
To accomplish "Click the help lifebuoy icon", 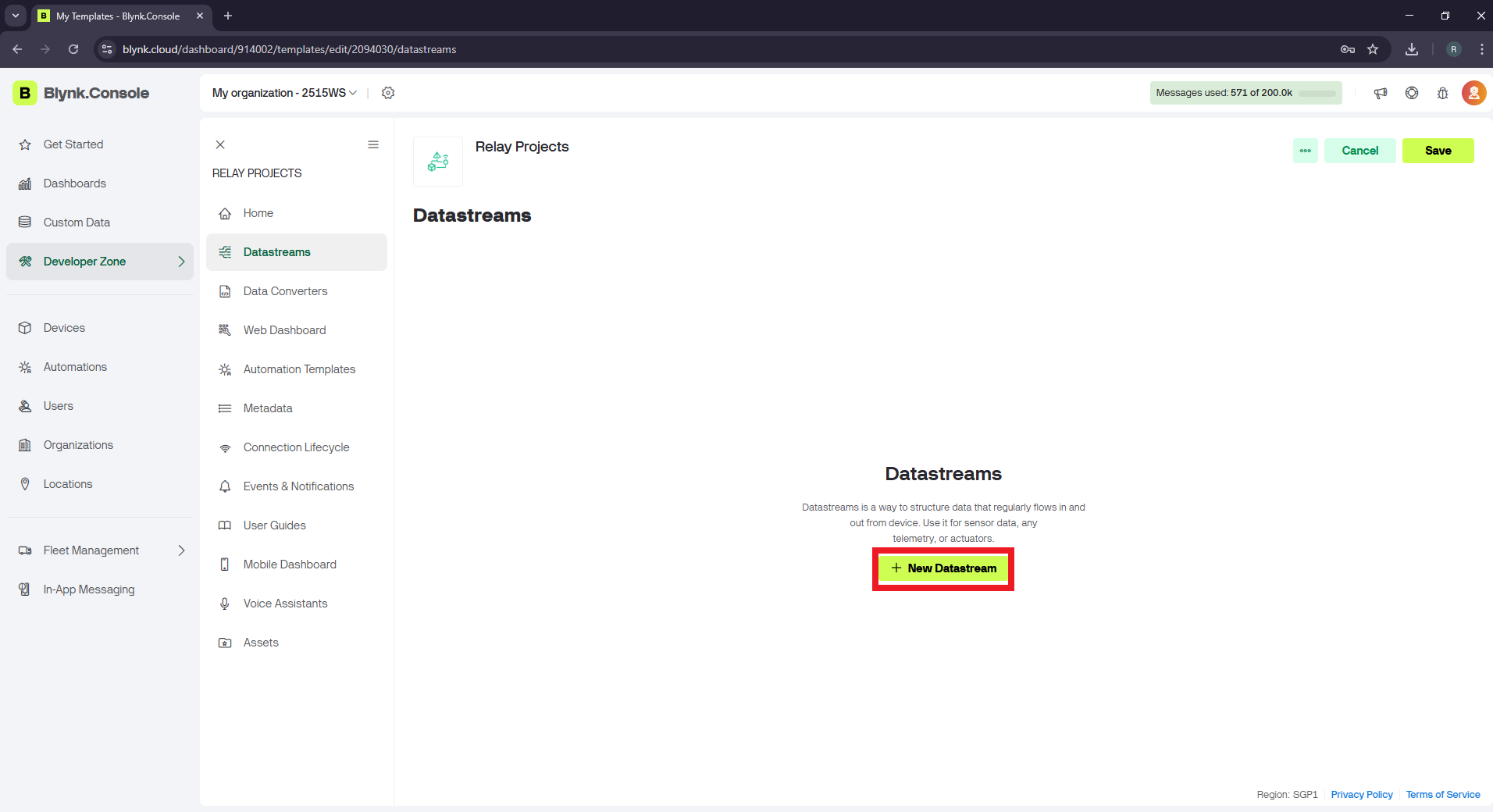I will point(1412,93).
